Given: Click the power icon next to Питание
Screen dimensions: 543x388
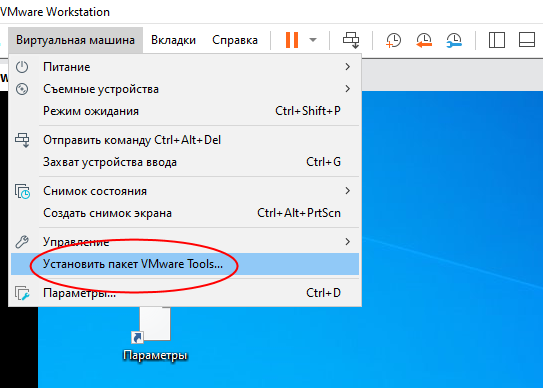Looking at the screenshot, I should point(22,67).
